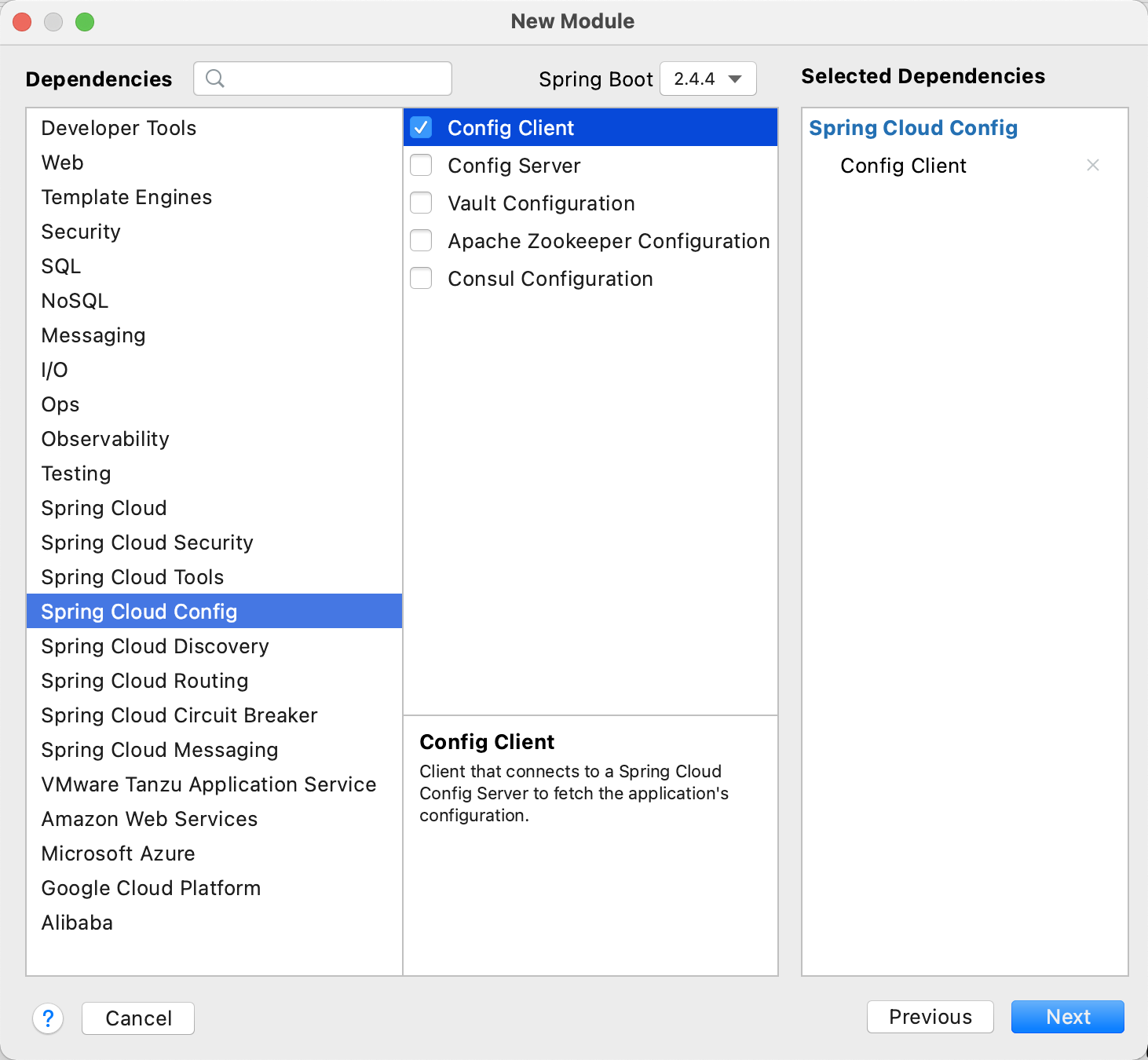Remove Config Client from selected dependencies
The height and width of the screenshot is (1060, 1148).
pos(1092,165)
